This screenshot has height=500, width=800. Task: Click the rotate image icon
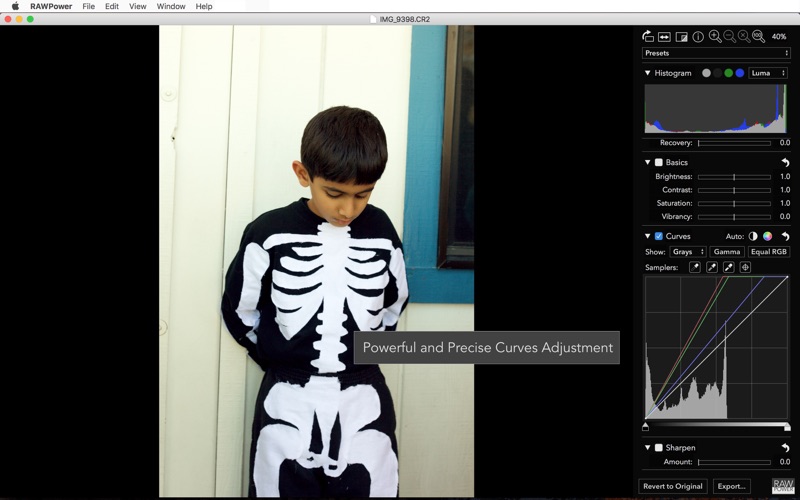(648, 36)
